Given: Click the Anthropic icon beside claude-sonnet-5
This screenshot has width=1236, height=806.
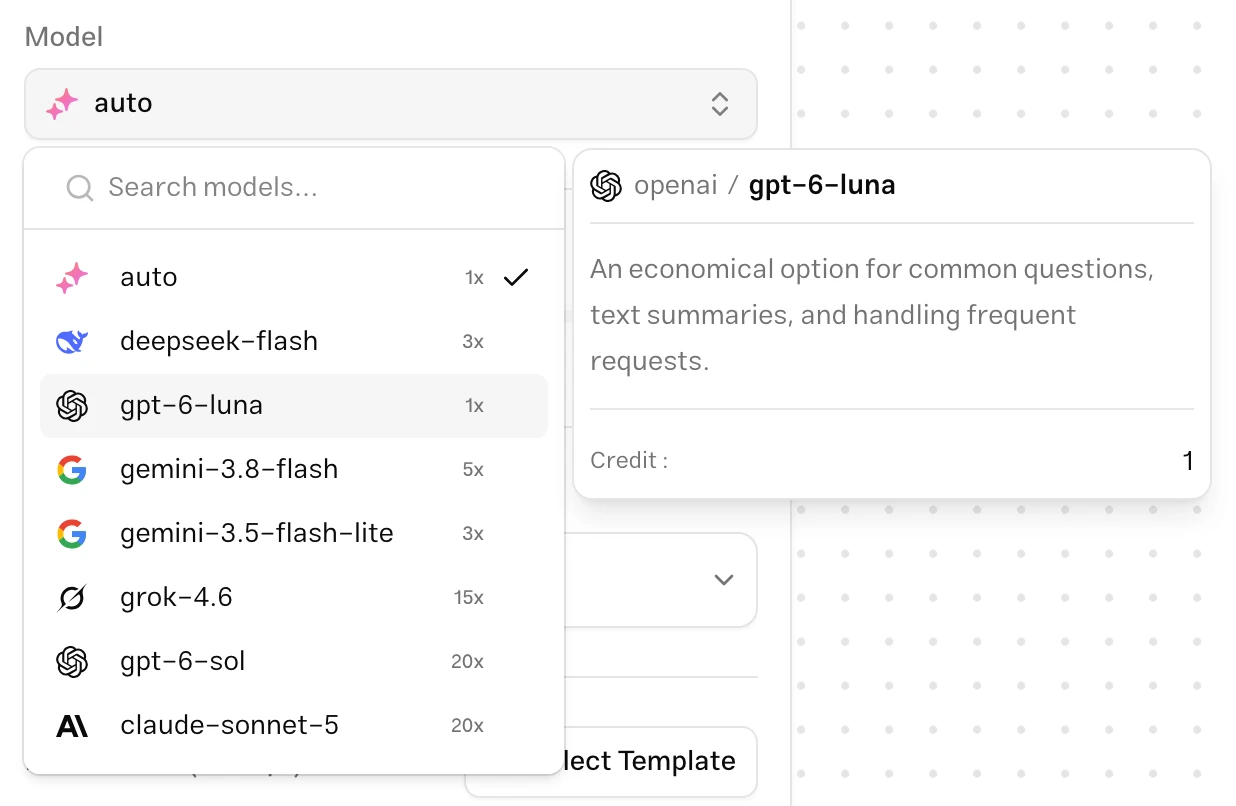Looking at the screenshot, I should (x=72, y=726).
